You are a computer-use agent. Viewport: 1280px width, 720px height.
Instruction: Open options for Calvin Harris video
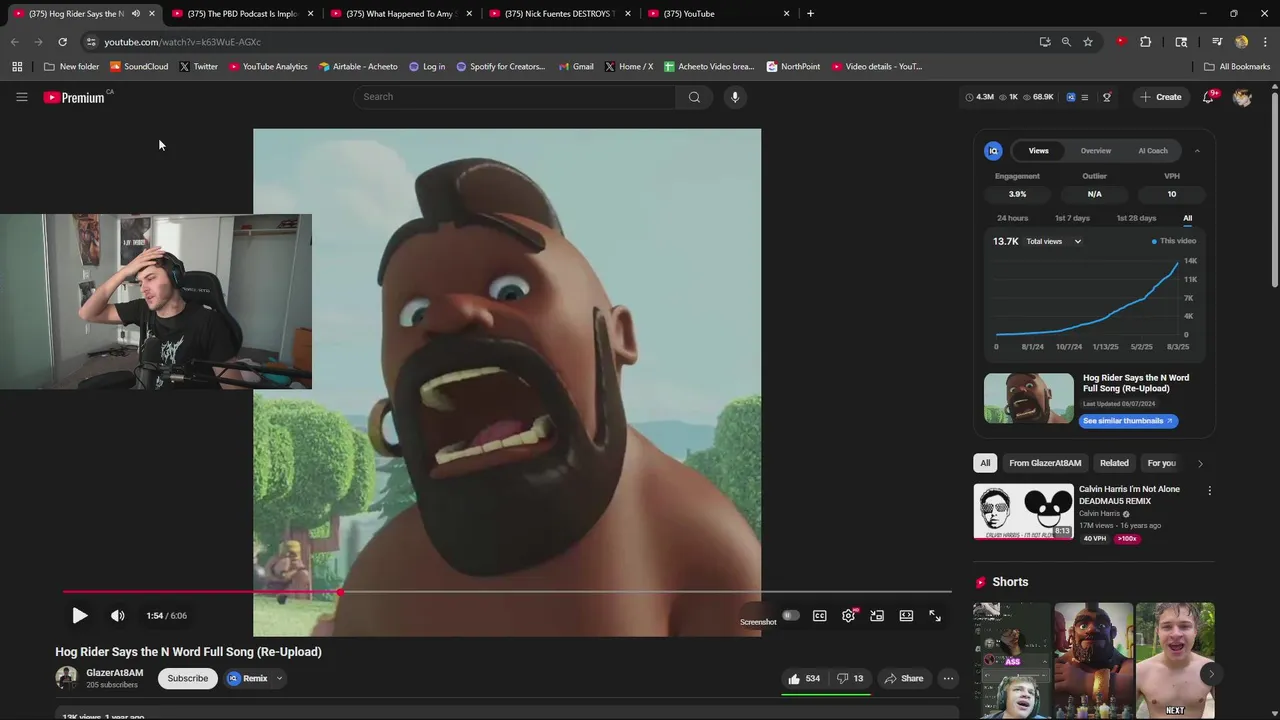pos(1209,491)
